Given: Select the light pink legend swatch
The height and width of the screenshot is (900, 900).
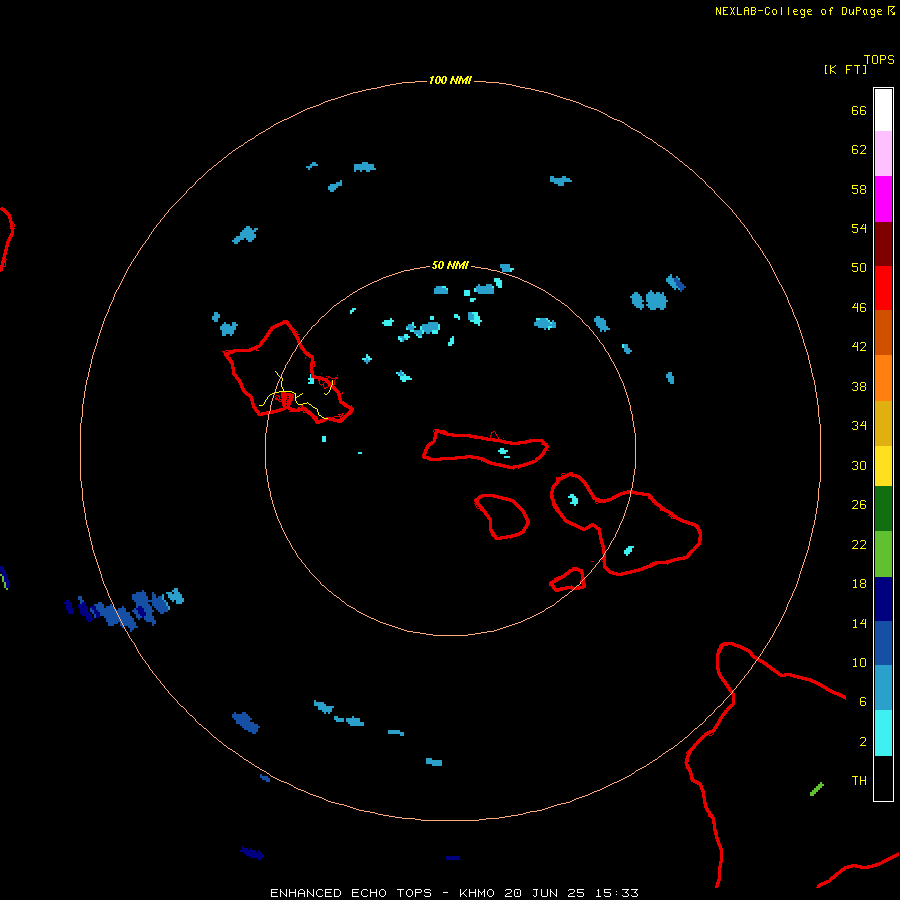Looking at the screenshot, I should 883,153.
